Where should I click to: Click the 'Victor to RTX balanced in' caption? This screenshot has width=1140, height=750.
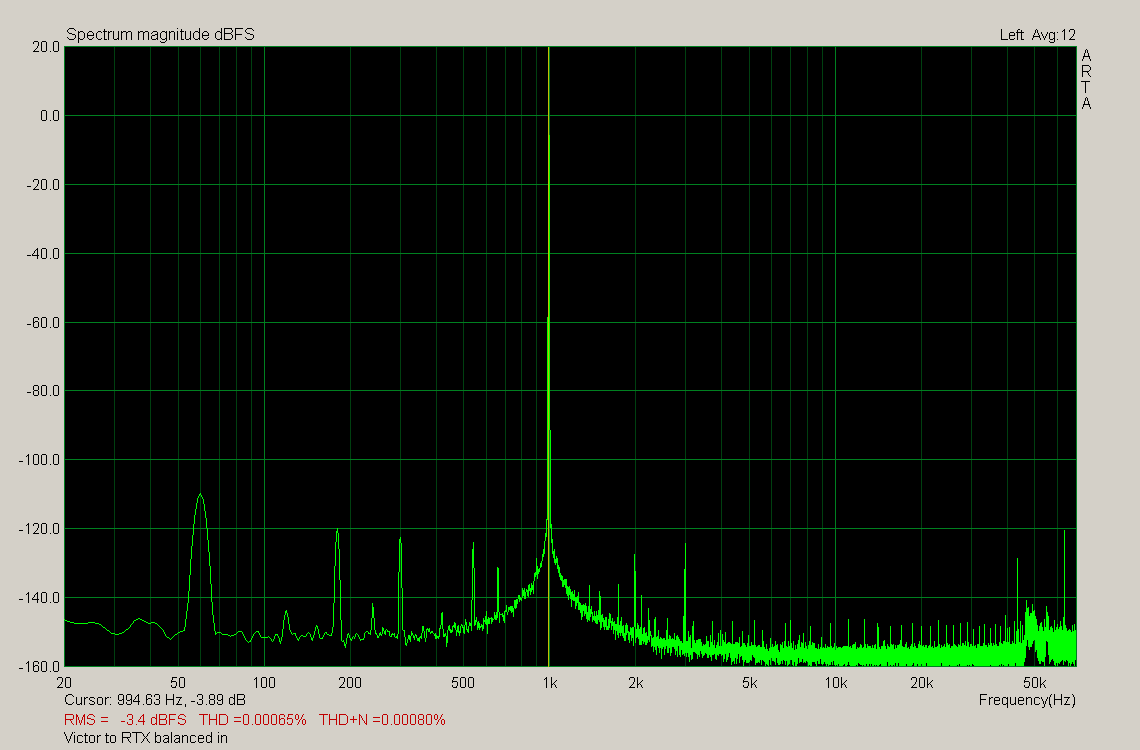pyautogui.click(x=145, y=738)
